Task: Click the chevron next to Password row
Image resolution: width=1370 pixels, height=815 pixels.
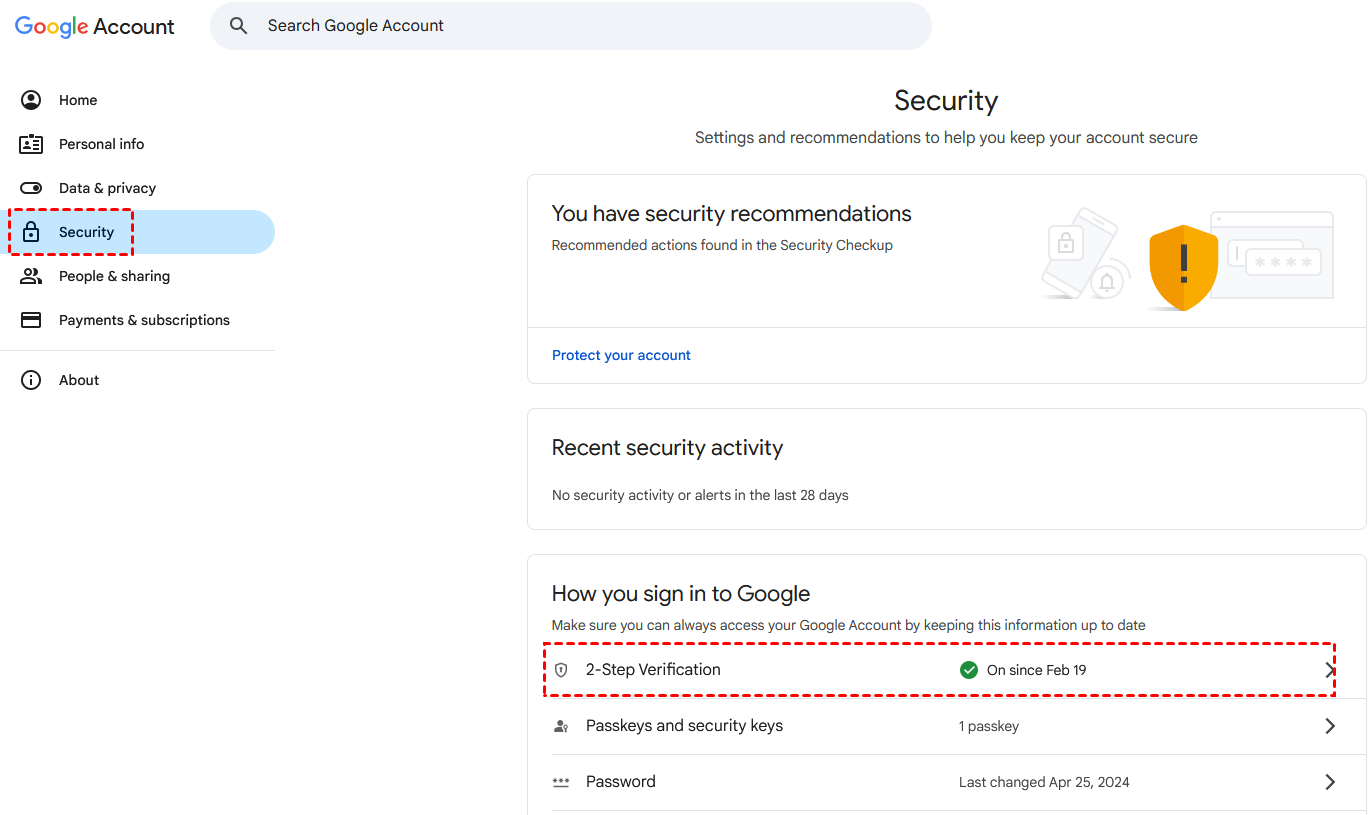Action: [1329, 782]
